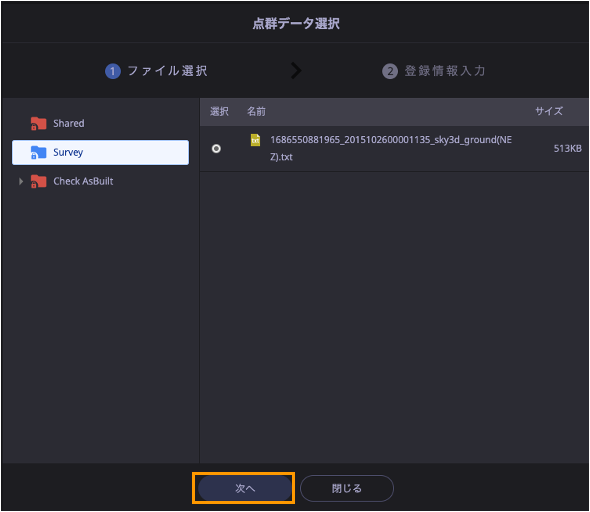Expand the Check AsBuilt folder tree
The width and height of the screenshot is (590, 512).
[21, 181]
